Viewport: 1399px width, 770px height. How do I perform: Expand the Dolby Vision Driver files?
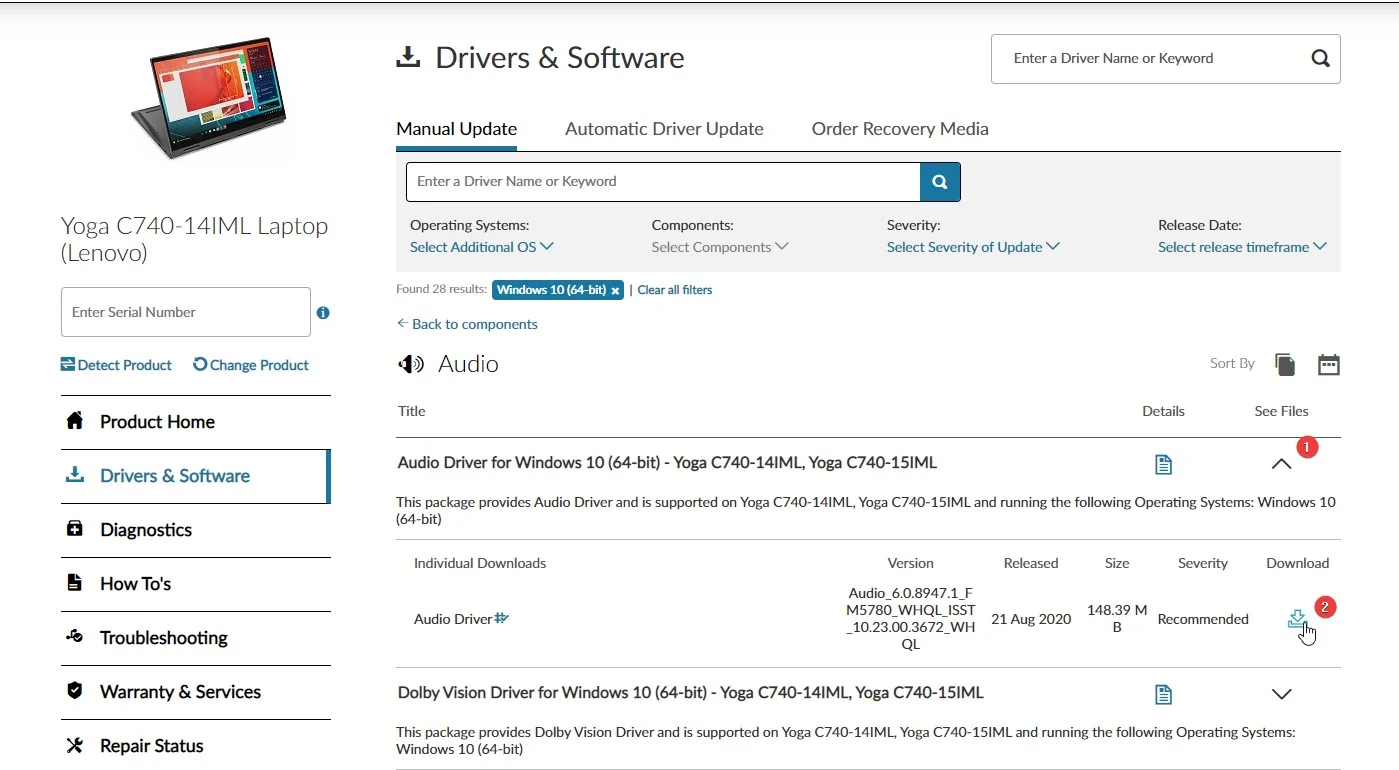tap(1281, 694)
